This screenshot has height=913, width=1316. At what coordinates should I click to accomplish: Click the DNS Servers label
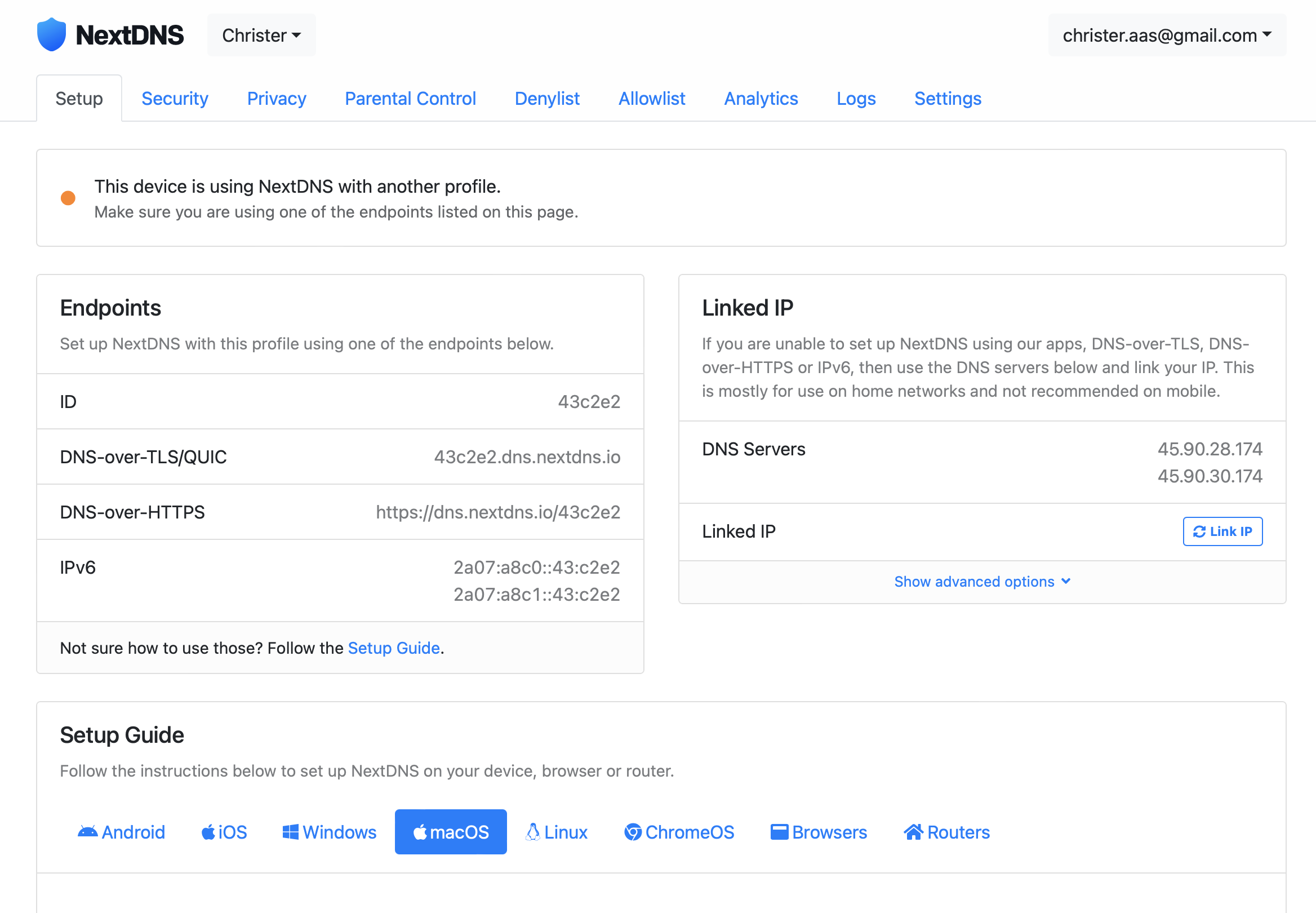[753, 449]
